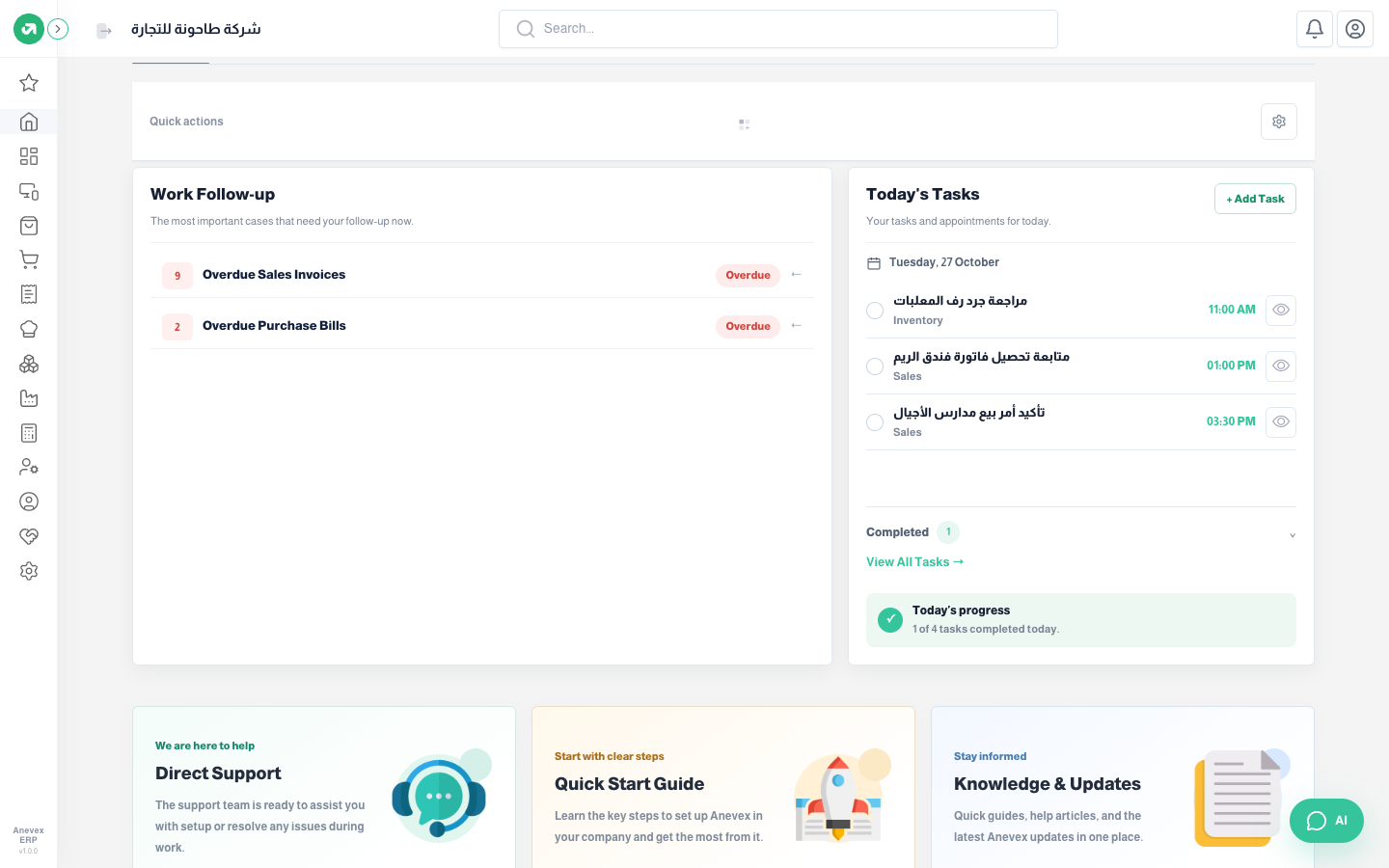Viewport: 1389px width, 868px height.
Task: Click the Overdue Sales Invoices row title
Action: 274,275
